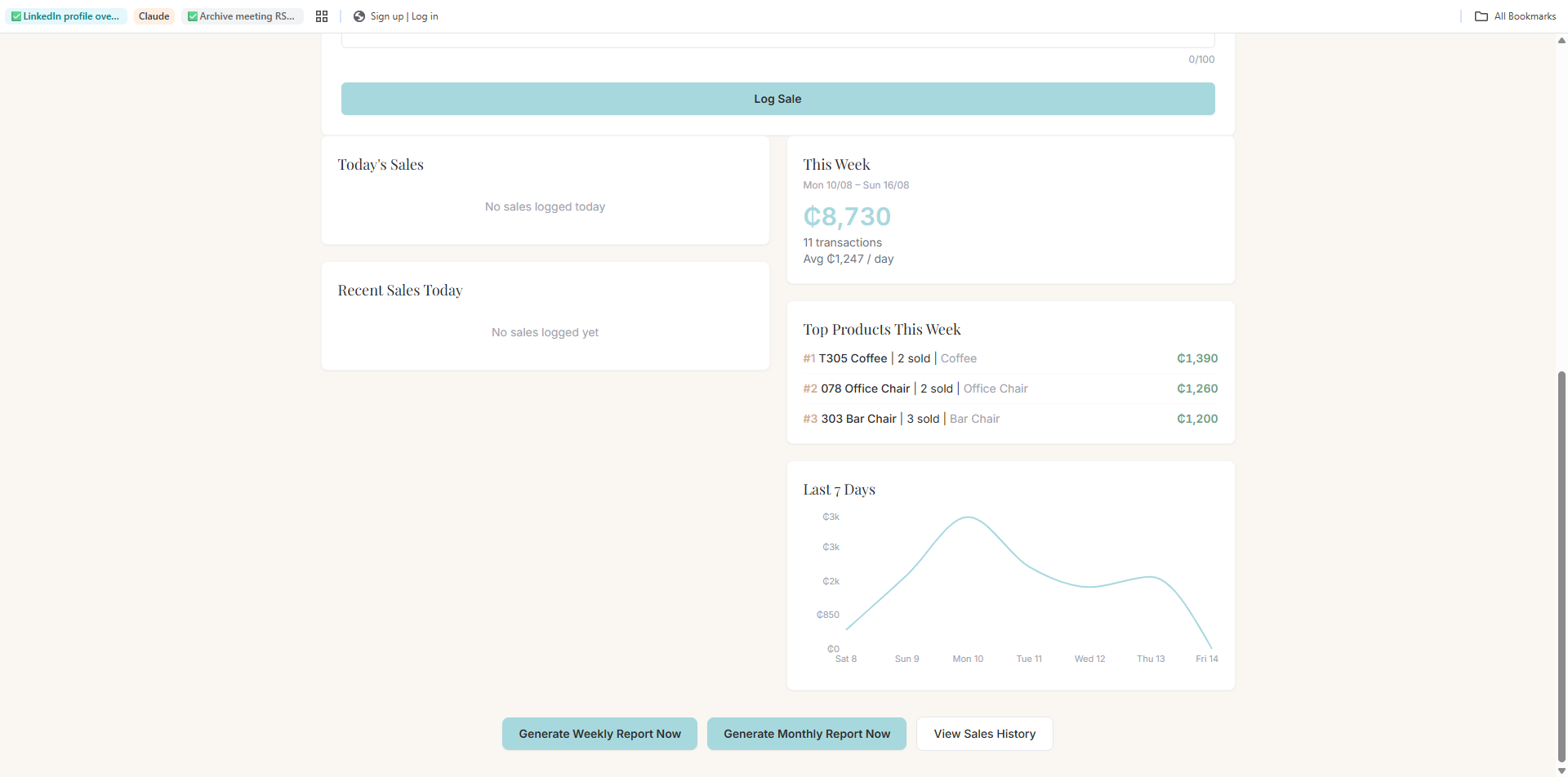Open the Claude bookmark
Image resolution: width=1568 pixels, height=777 pixels.
pyautogui.click(x=154, y=16)
